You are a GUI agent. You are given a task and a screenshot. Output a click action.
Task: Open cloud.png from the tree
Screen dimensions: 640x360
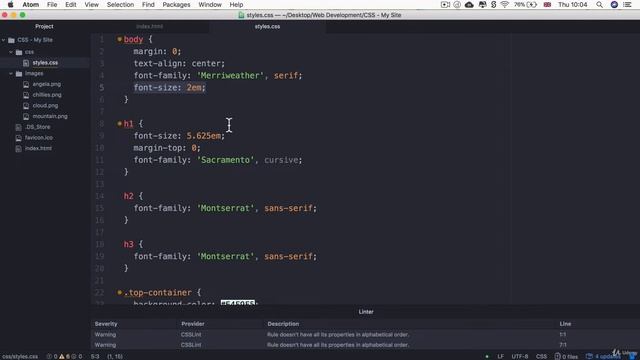click(x=45, y=105)
